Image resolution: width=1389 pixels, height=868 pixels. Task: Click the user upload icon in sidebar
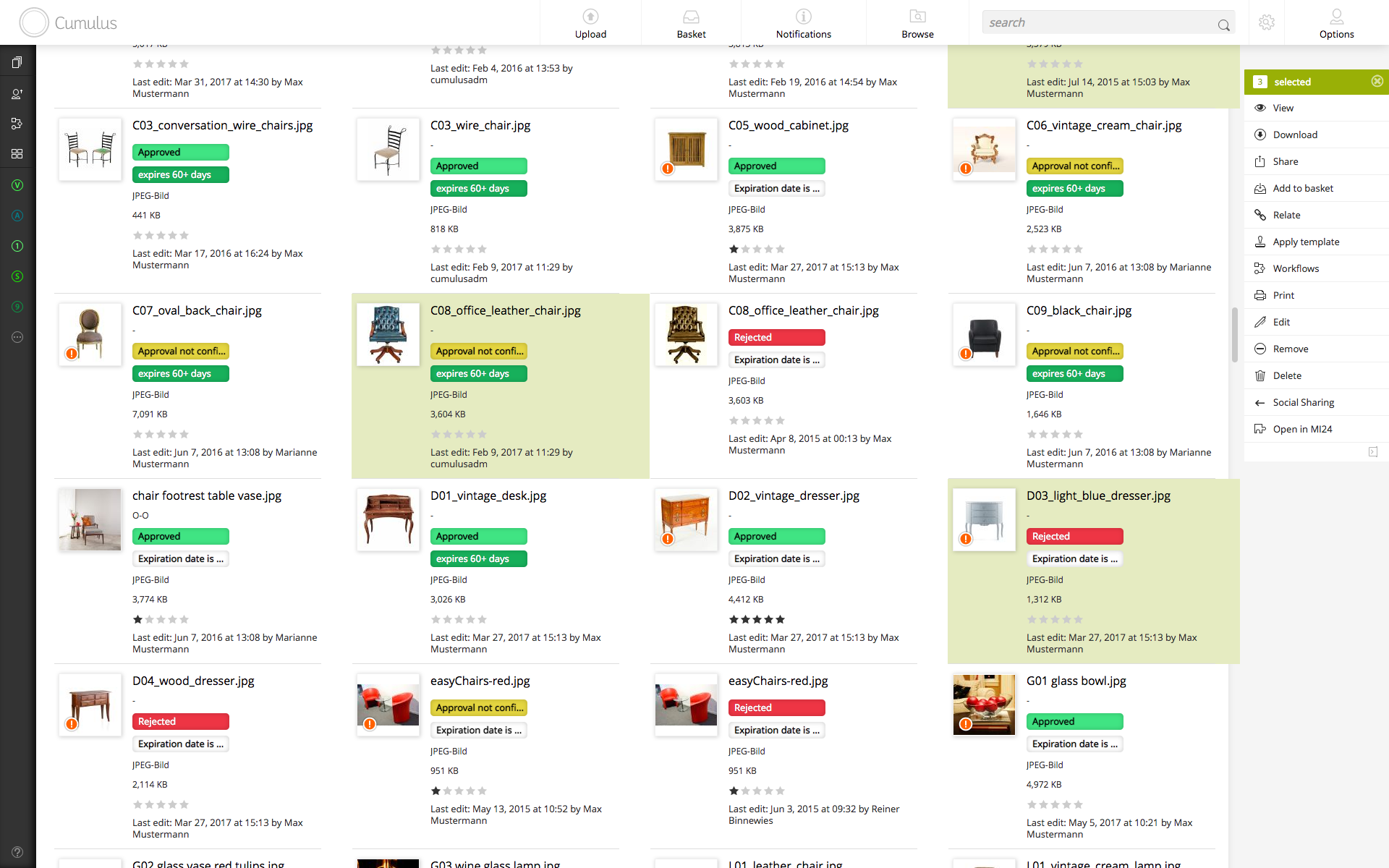tap(17, 93)
